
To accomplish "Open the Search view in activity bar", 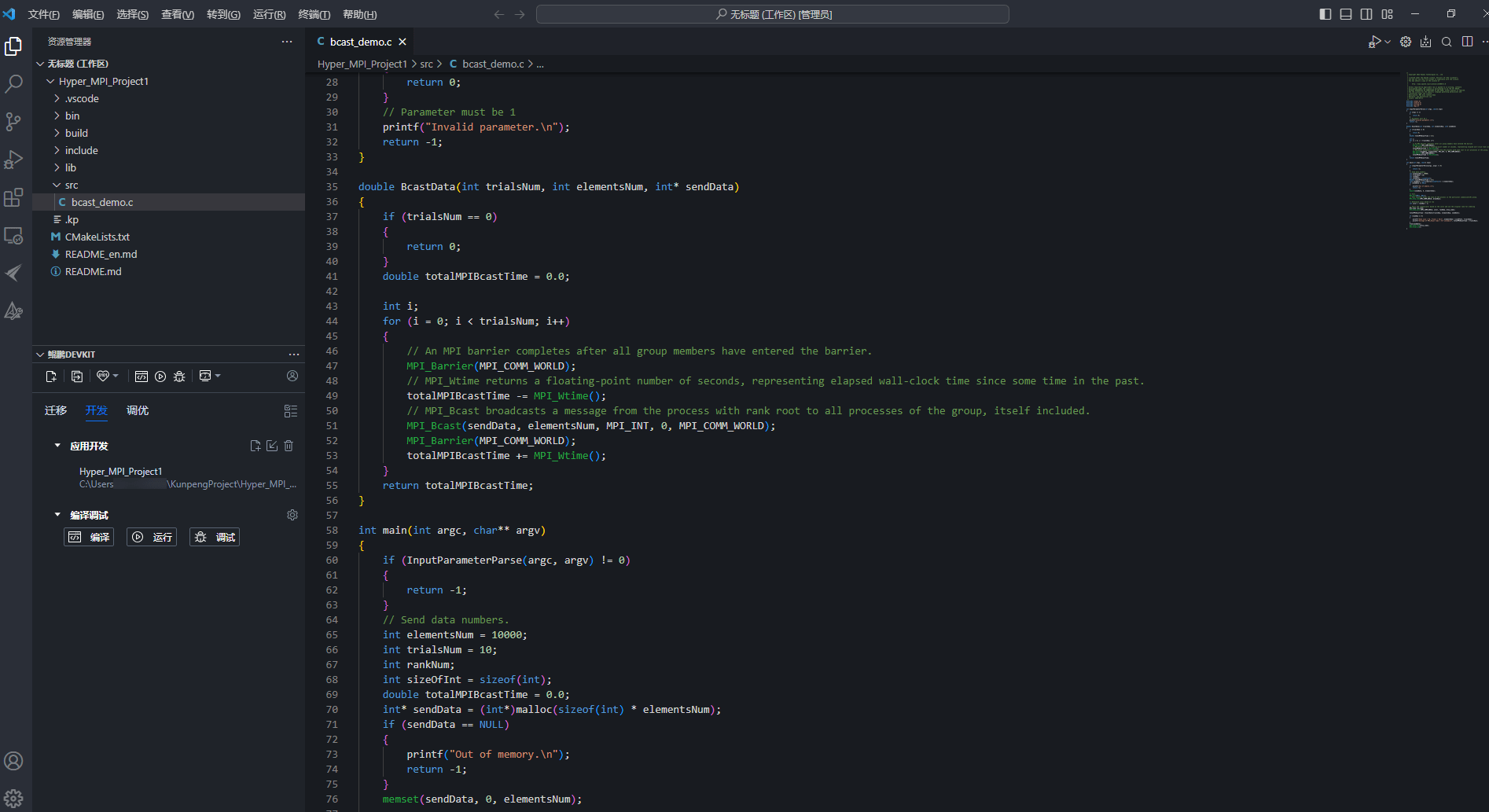I will coord(13,84).
